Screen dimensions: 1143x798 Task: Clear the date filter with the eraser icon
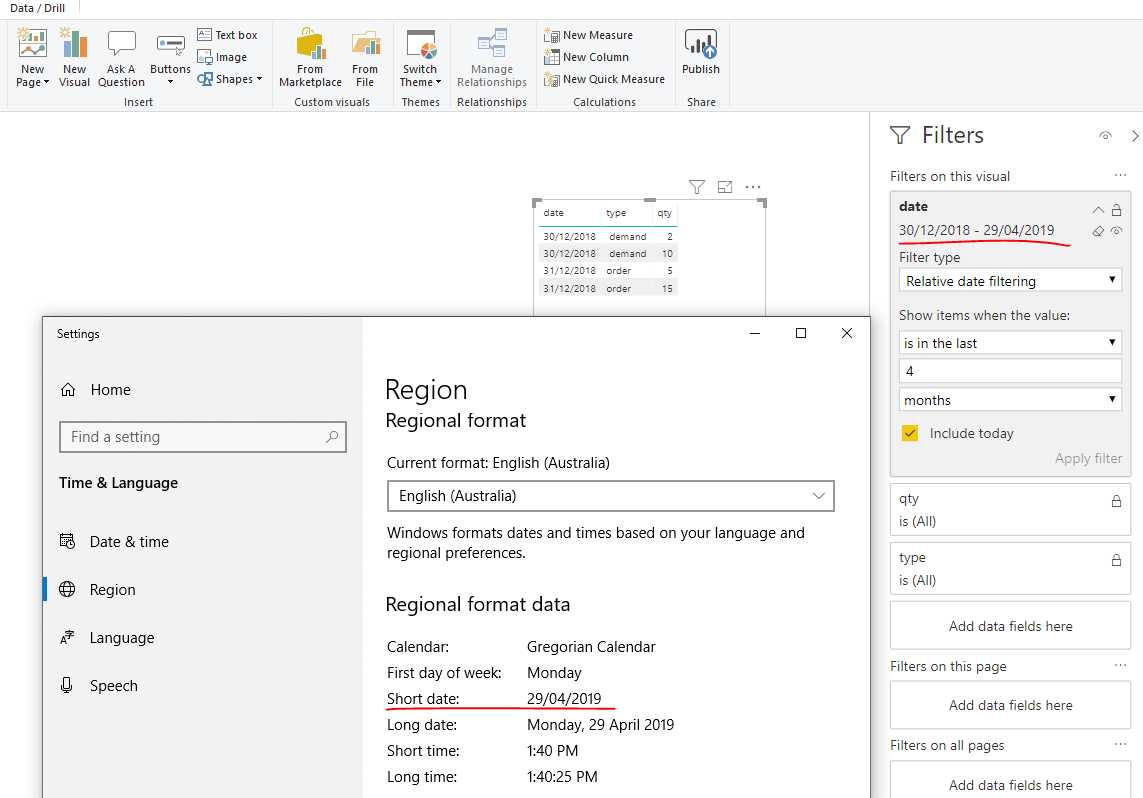click(1099, 231)
